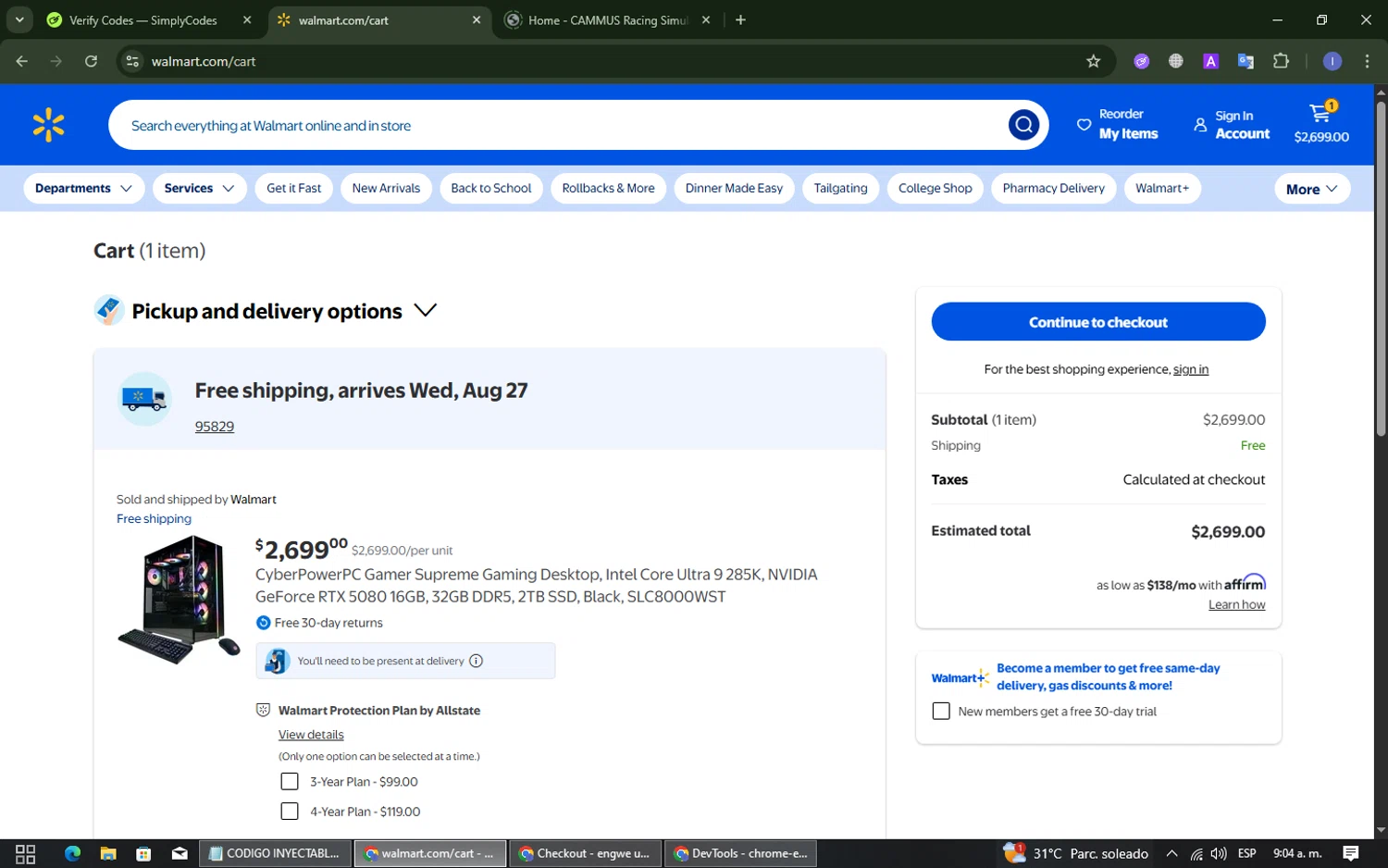Image resolution: width=1388 pixels, height=868 pixels.
Task: Open the notification center icon
Action: 1350,853
